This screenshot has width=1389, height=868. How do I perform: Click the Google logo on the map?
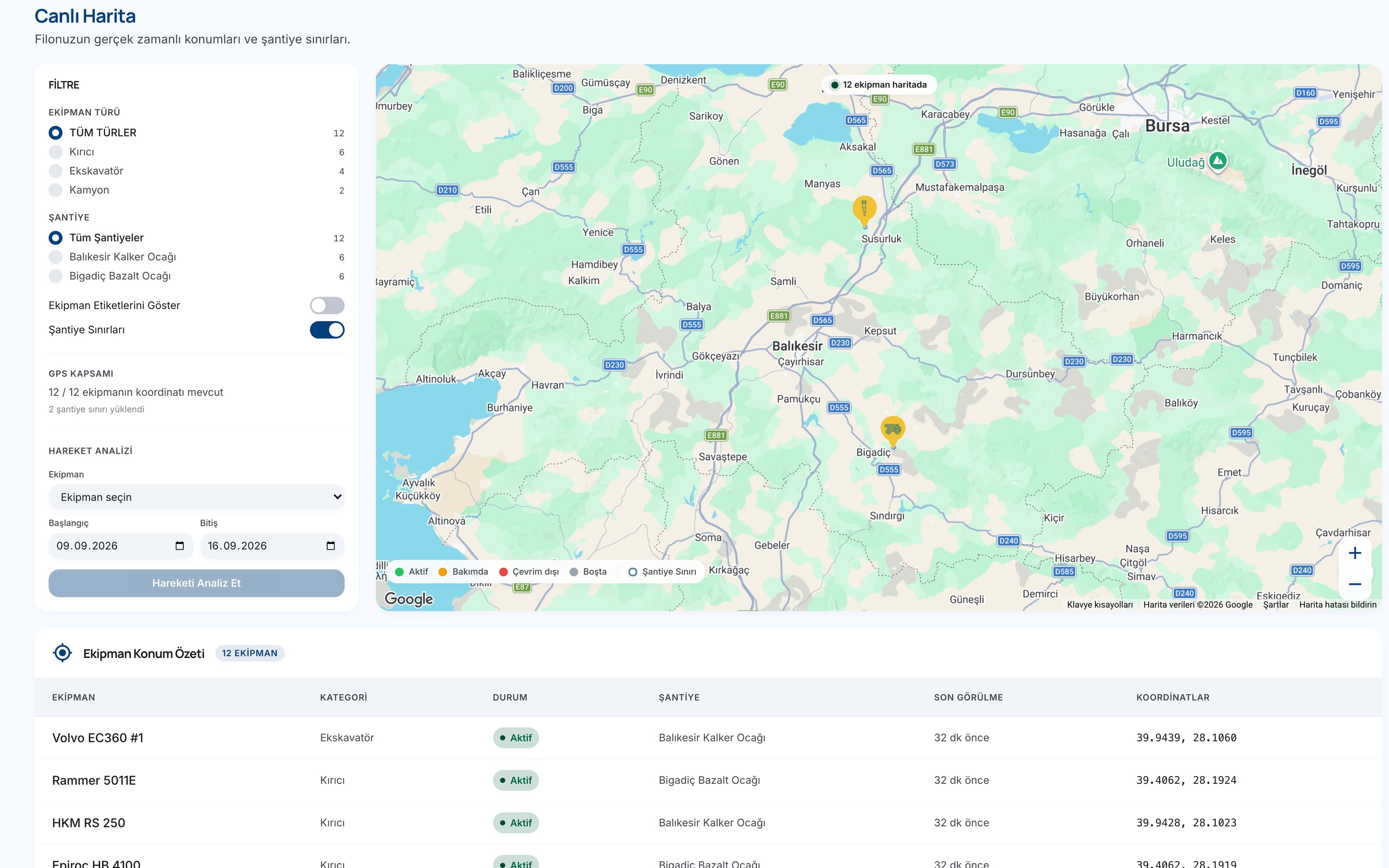(x=409, y=599)
